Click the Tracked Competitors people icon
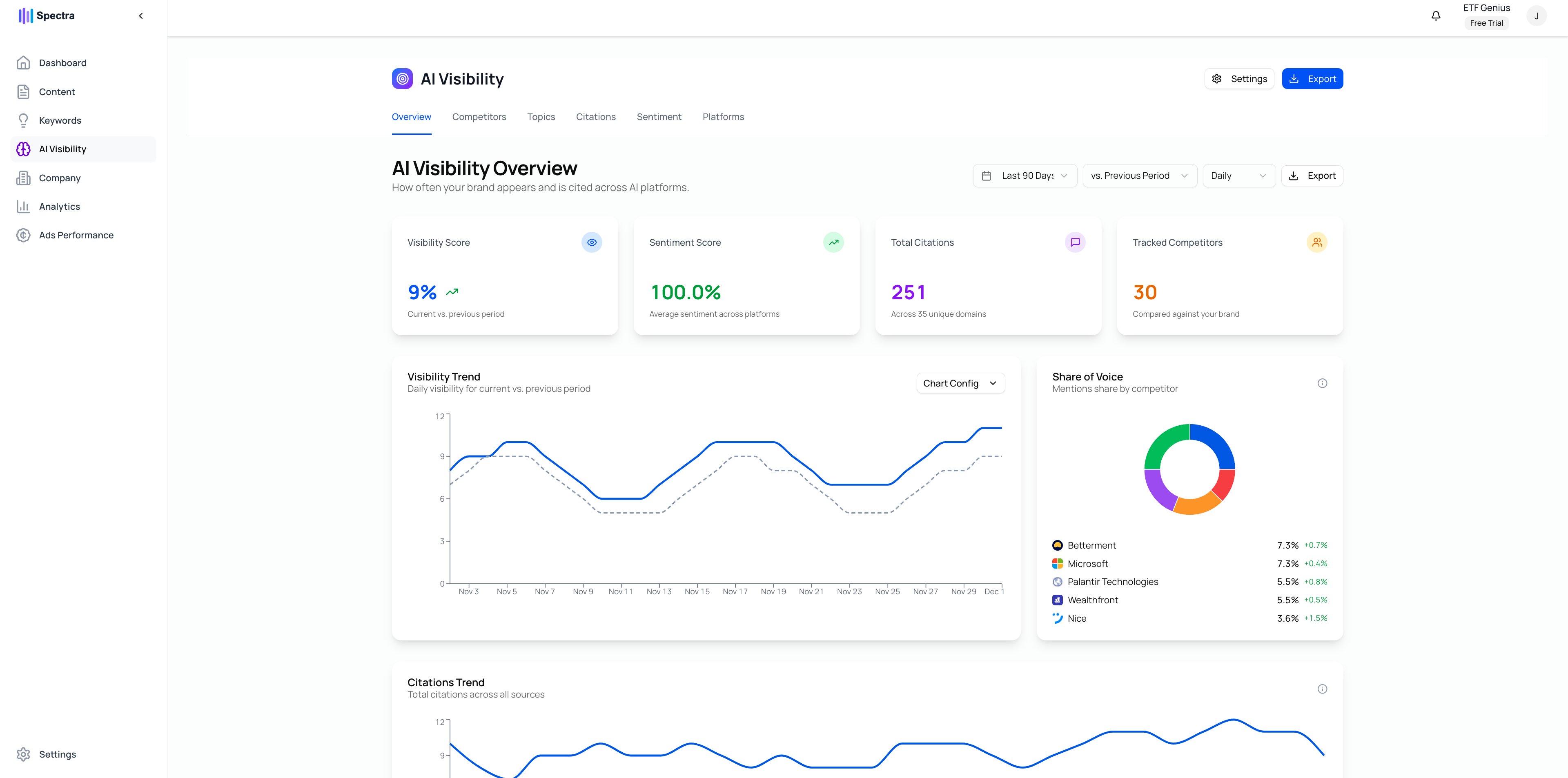This screenshot has height=778, width=1568. coord(1316,242)
